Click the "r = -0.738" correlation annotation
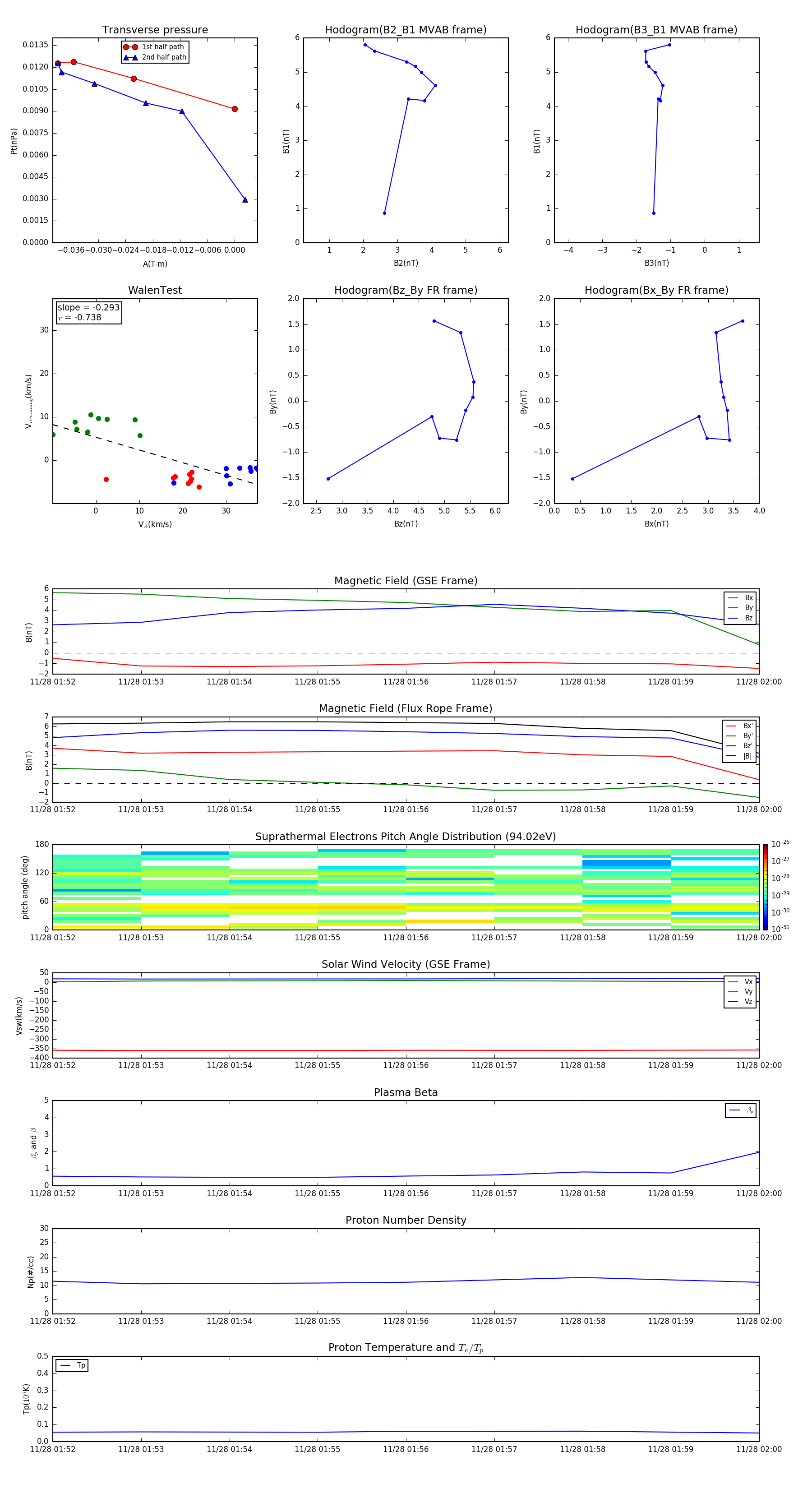 [x=80, y=317]
